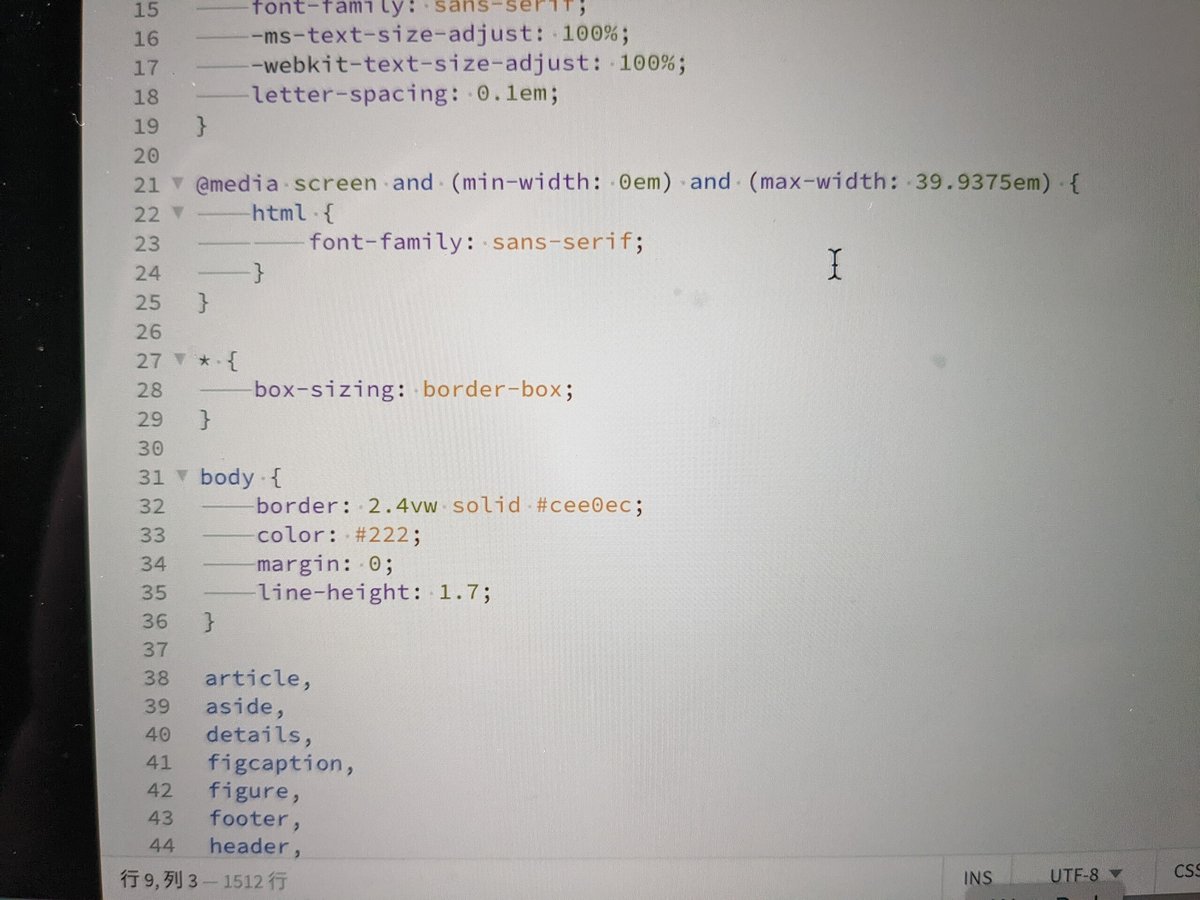Collapse the nested html rule at line 22
The image size is (1200, 900).
click(x=179, y=213)
